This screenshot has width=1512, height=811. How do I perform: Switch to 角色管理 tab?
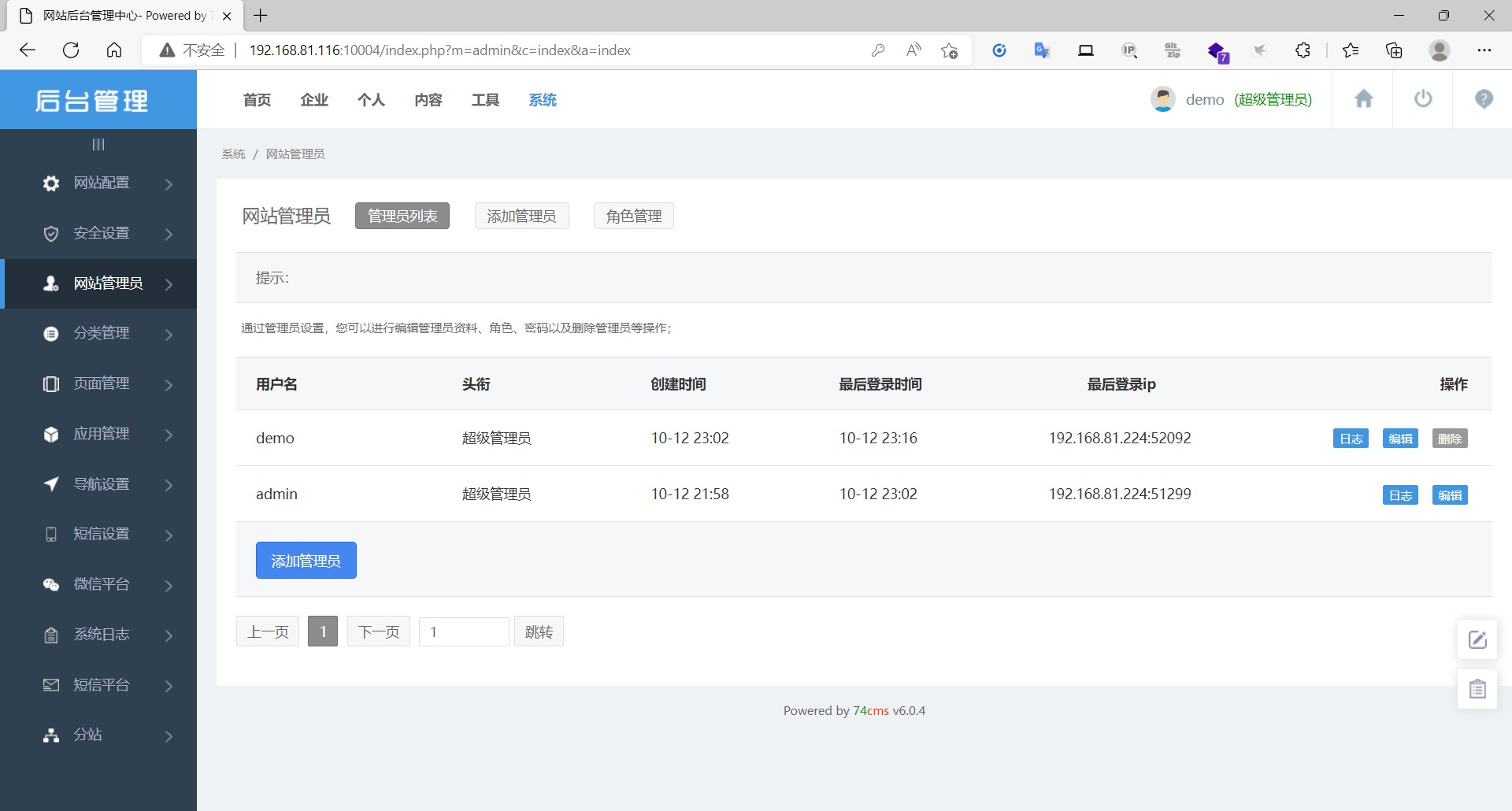click(634, 216)
